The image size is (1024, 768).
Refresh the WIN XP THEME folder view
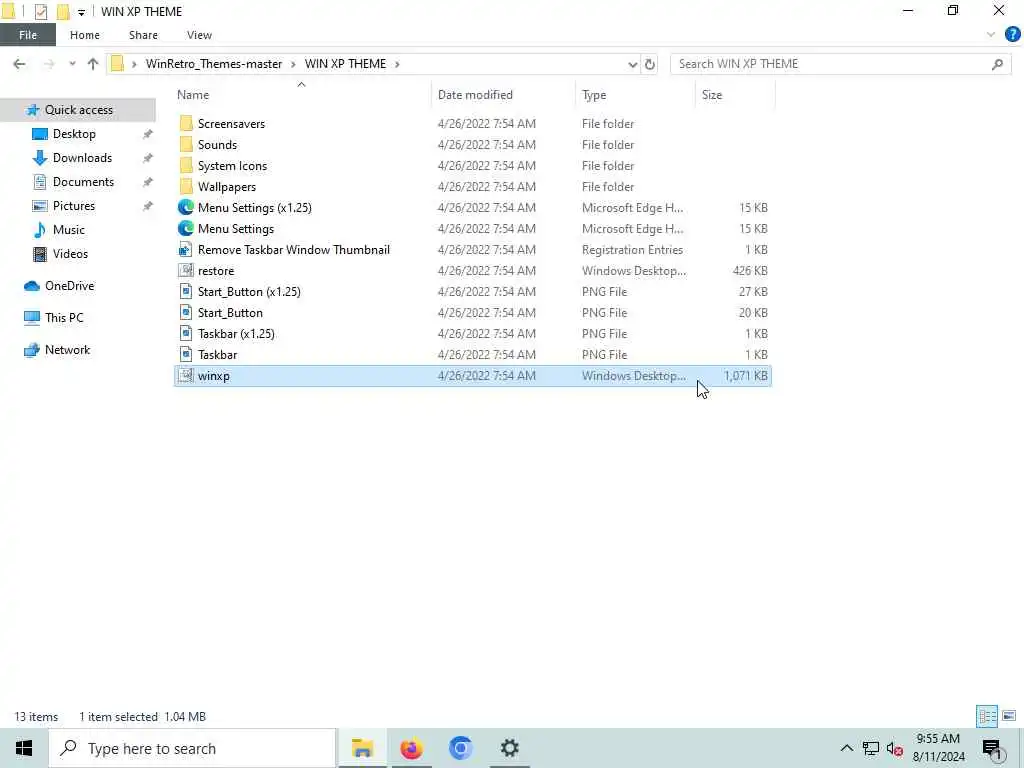click(650, 64)
